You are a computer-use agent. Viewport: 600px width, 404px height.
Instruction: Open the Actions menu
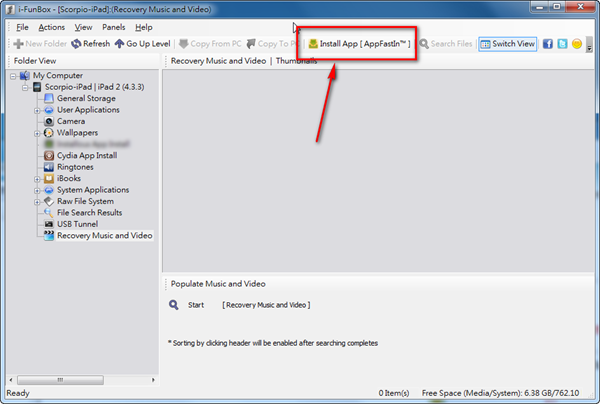point(52,28)
